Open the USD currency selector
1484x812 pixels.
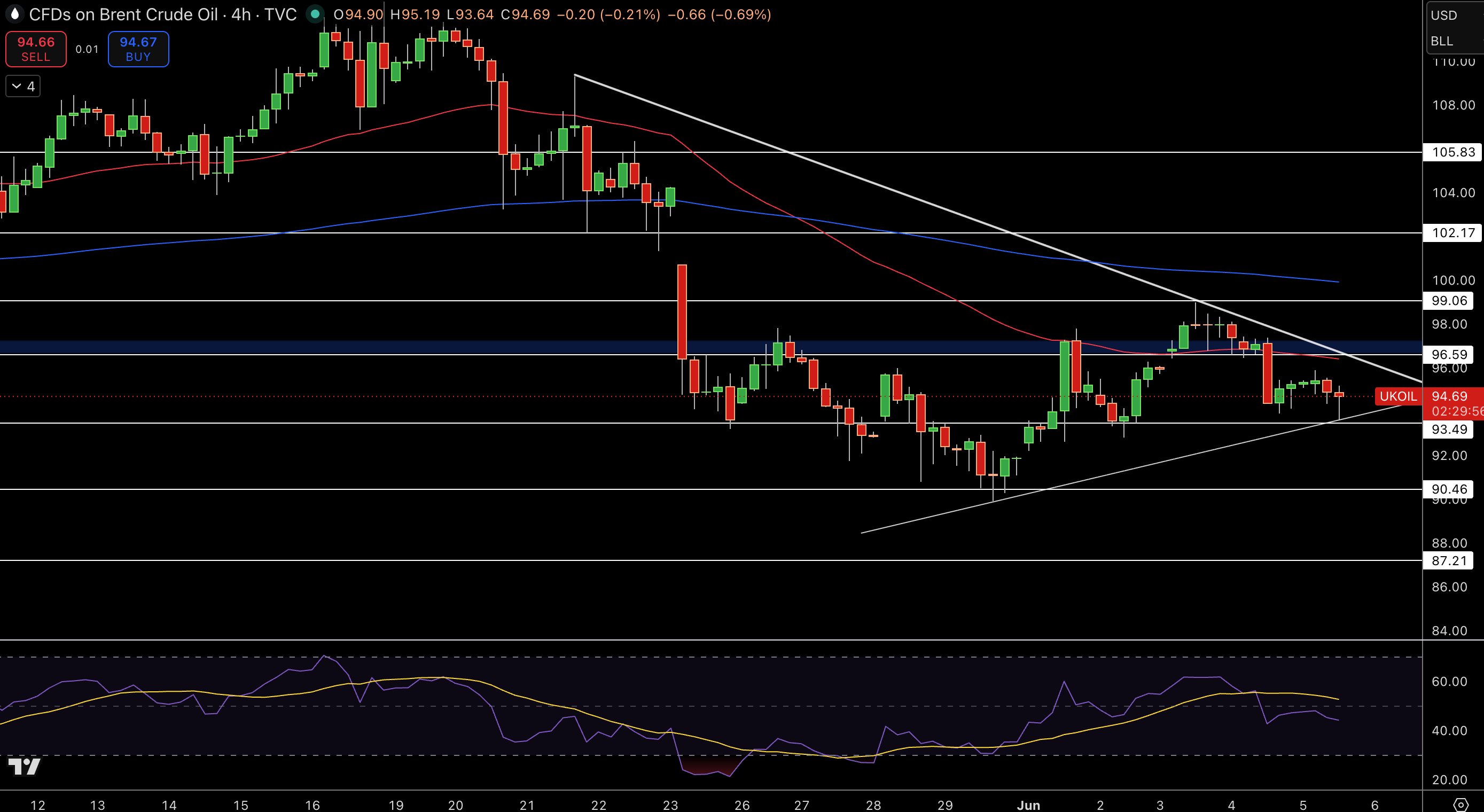1444,15
